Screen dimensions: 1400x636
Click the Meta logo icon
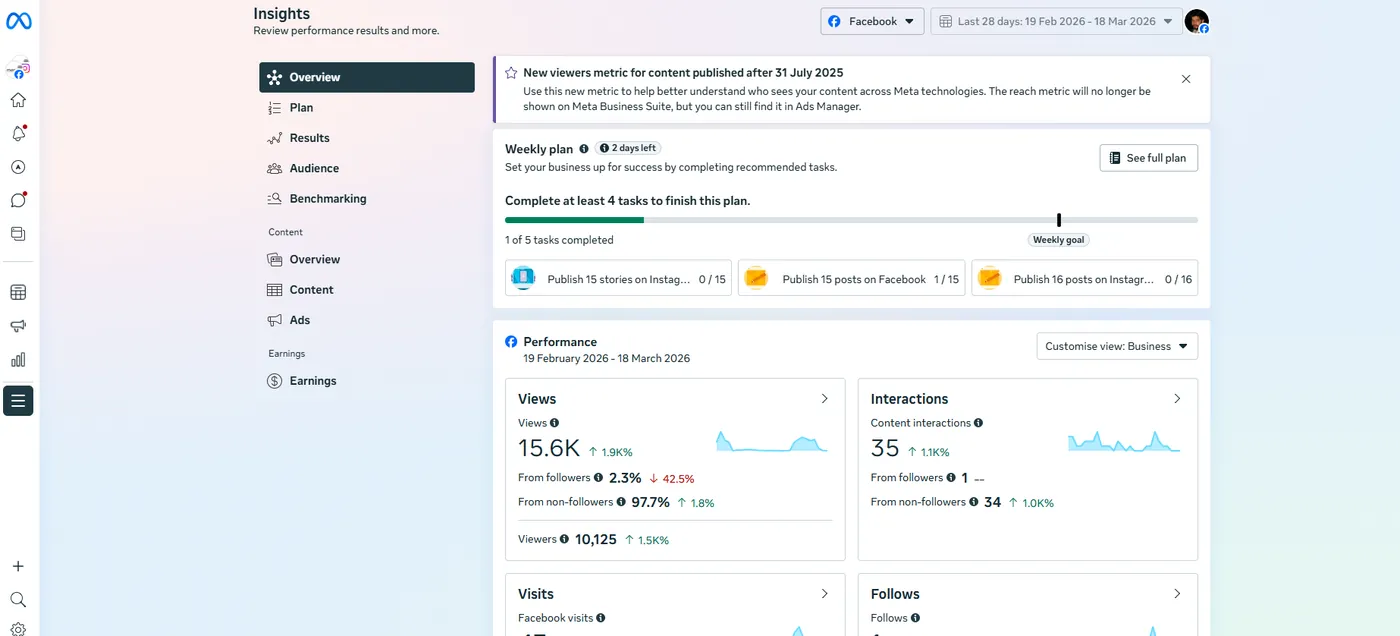click(18, 21)
